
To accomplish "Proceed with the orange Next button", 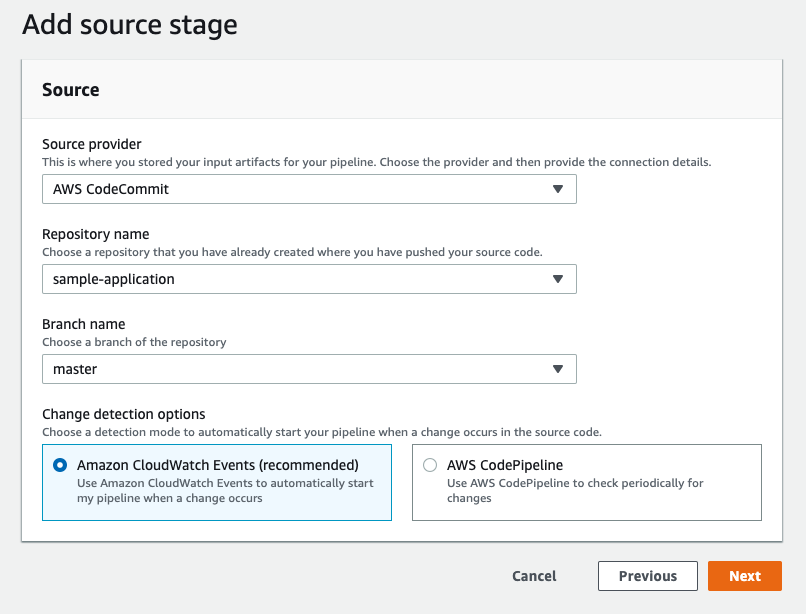I will 744,576.
